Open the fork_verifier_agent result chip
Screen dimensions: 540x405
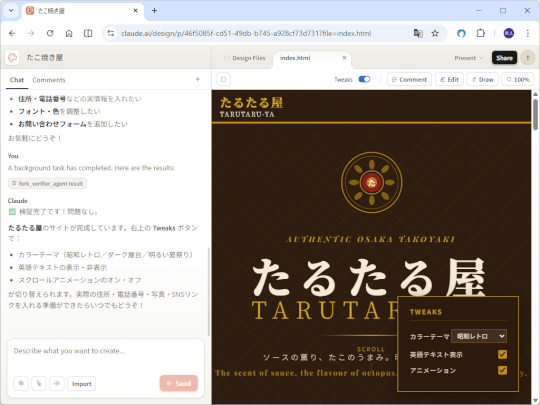[48, 184]
